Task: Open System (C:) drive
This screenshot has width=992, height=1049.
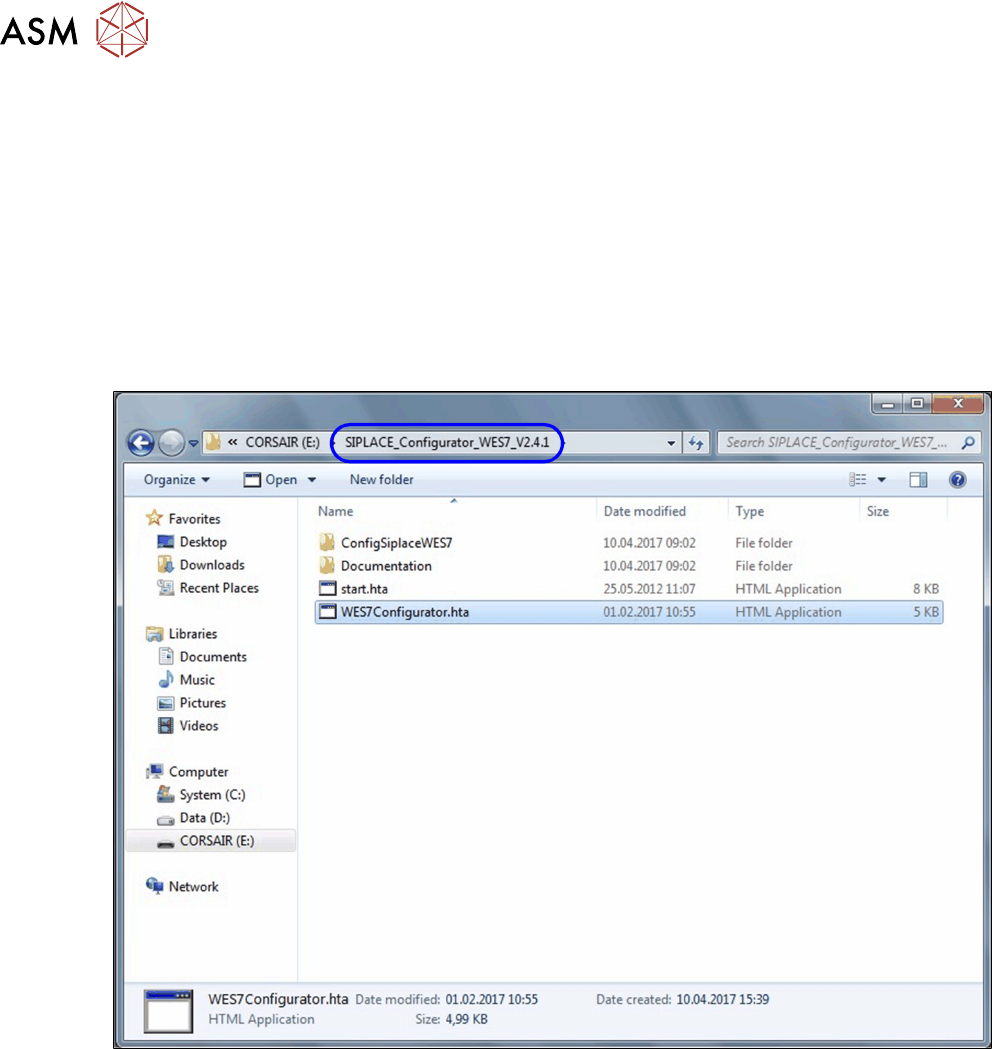Action: [212, 795]
